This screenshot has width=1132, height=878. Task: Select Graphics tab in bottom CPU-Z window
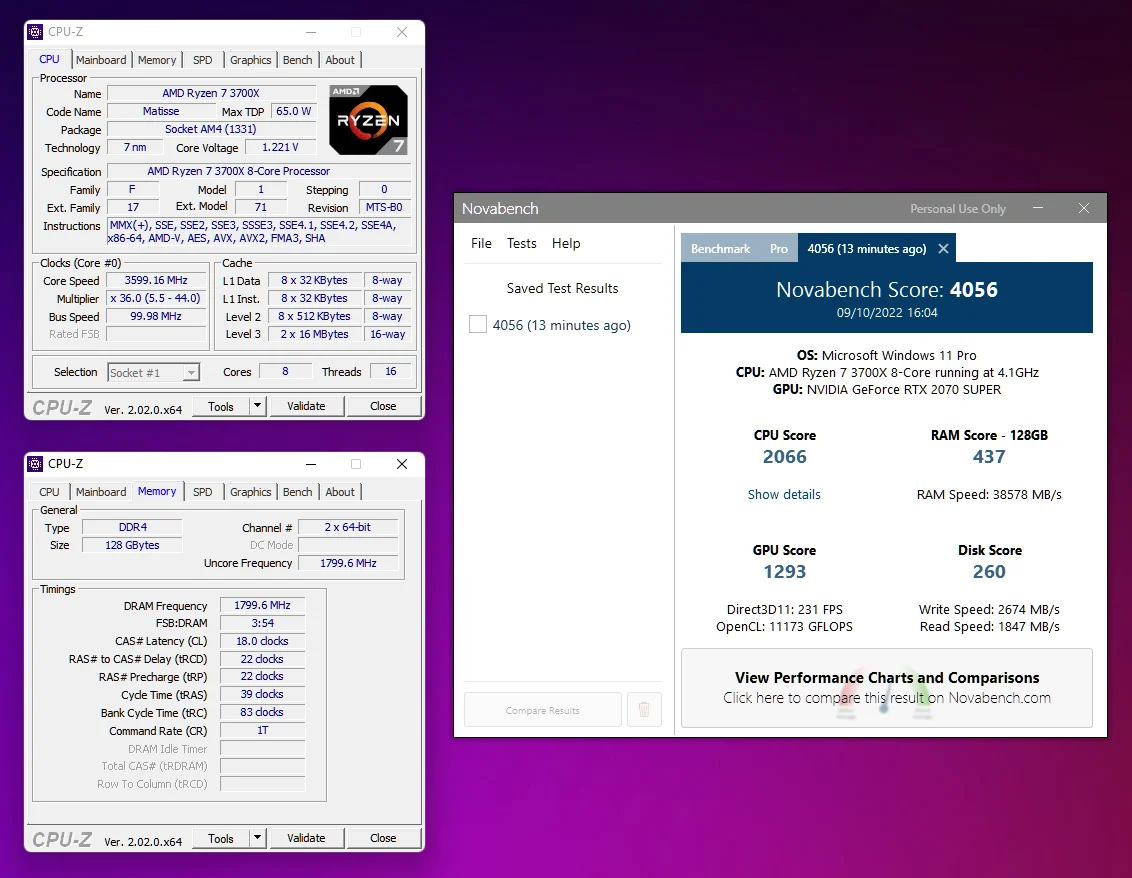[x=251, y=492]
